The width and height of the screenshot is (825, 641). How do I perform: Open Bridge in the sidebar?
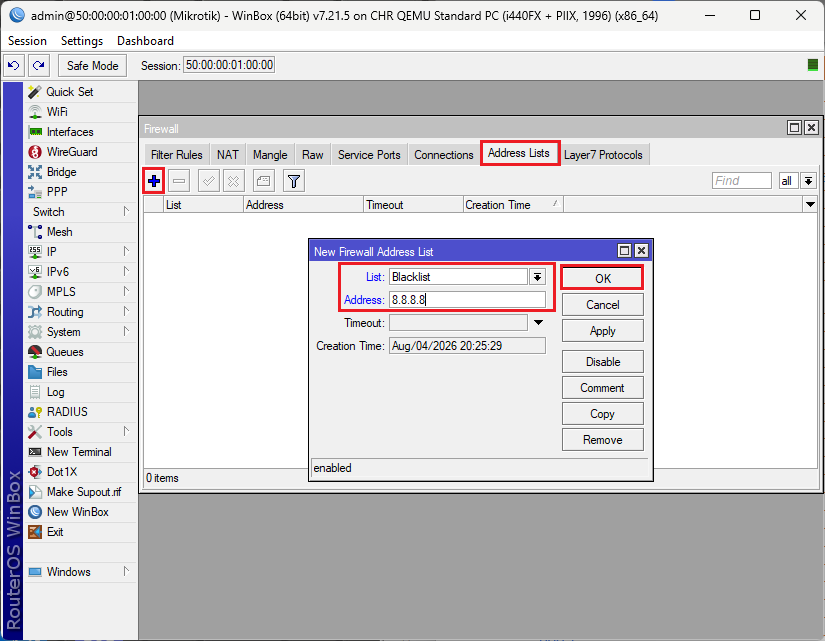(82, 172)
